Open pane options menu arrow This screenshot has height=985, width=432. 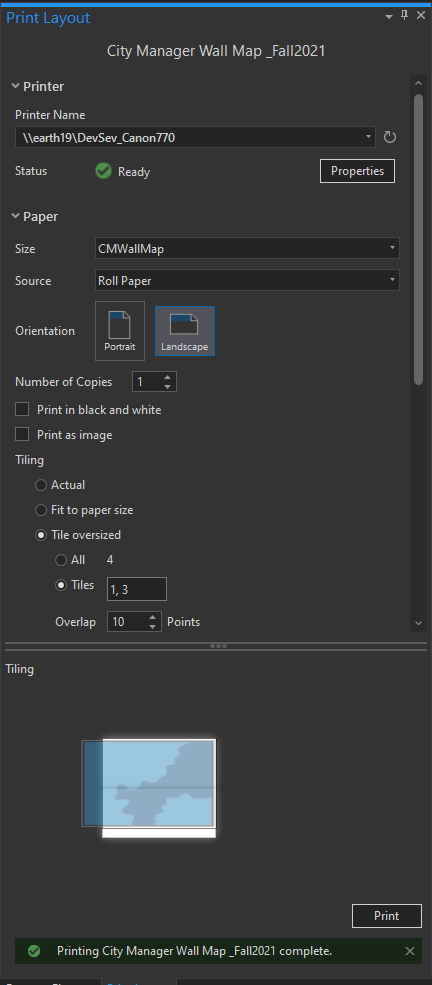click(x=389, y=16)
